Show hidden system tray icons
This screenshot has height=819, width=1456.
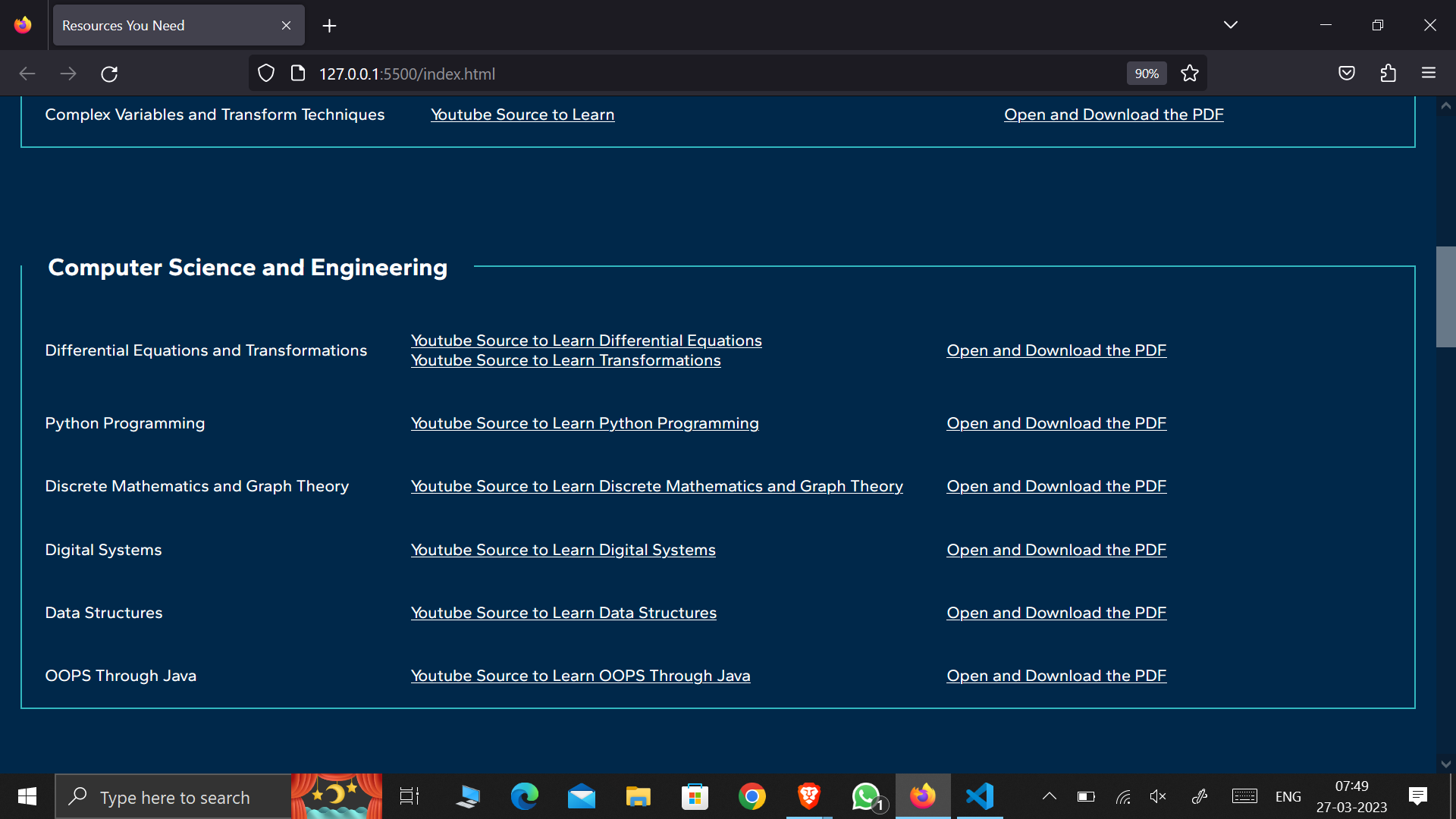coord(1049,796)
